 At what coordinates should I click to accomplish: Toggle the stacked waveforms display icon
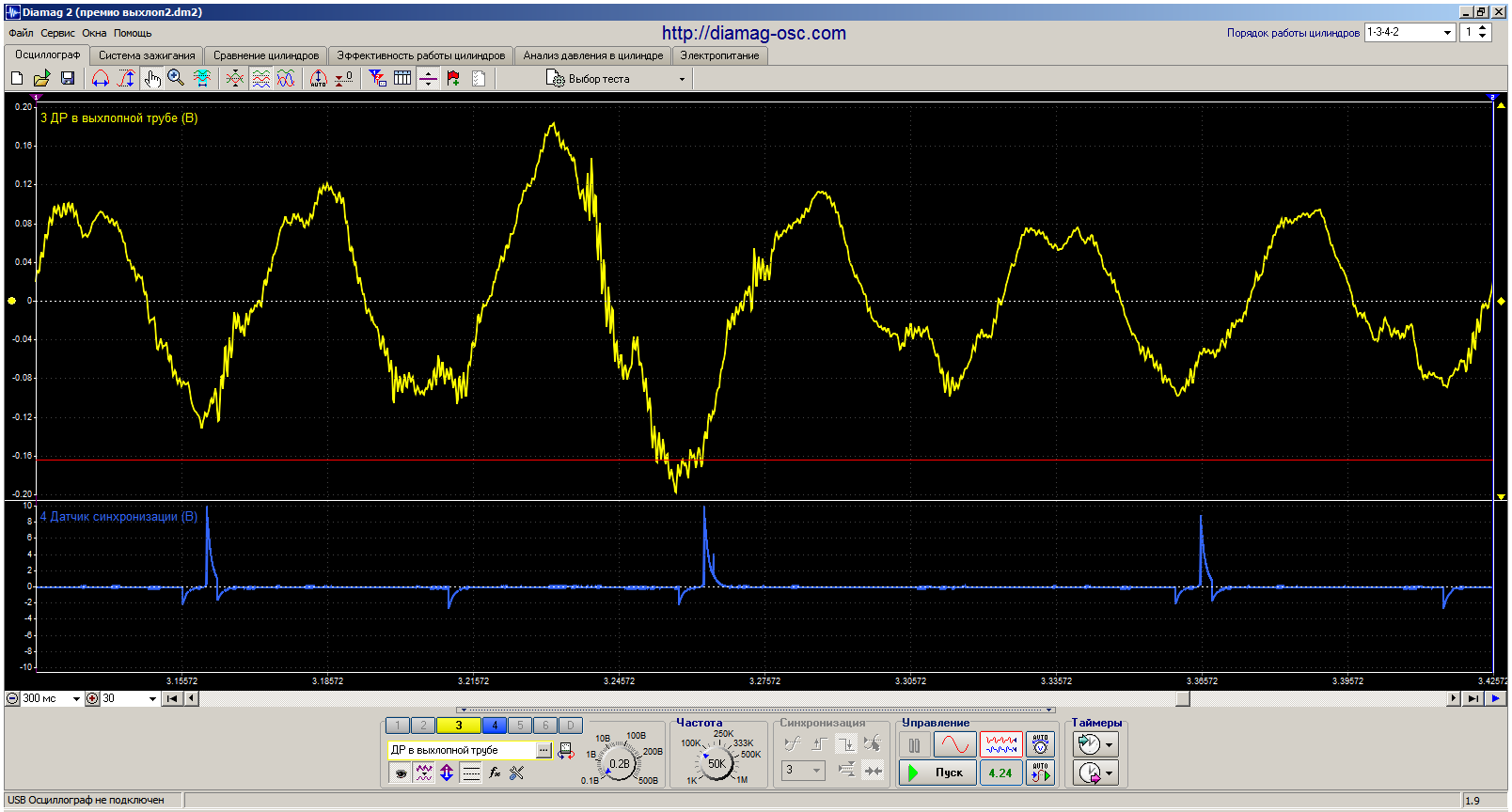pos(260,79)
